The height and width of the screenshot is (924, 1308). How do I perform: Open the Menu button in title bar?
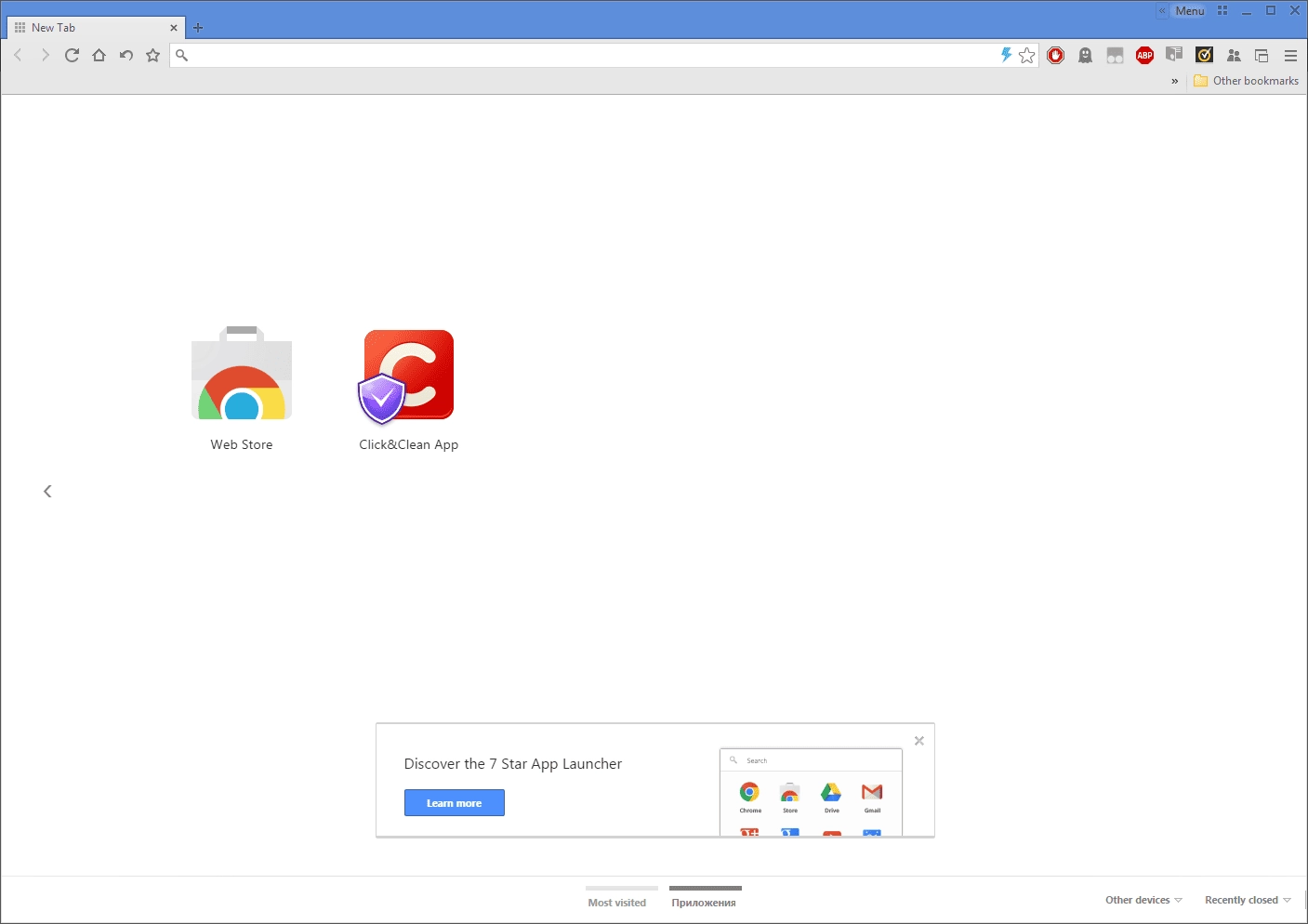(1190, 11)
